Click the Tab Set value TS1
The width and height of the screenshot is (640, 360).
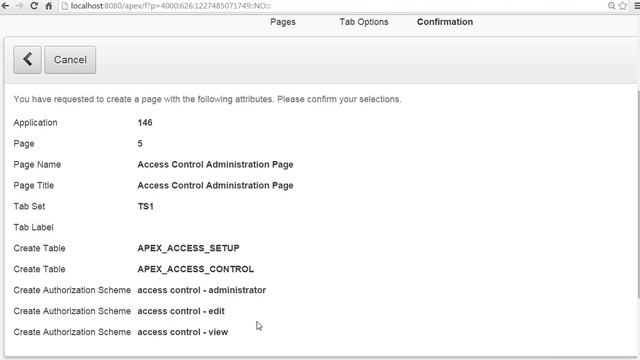(x=145, y=206)
